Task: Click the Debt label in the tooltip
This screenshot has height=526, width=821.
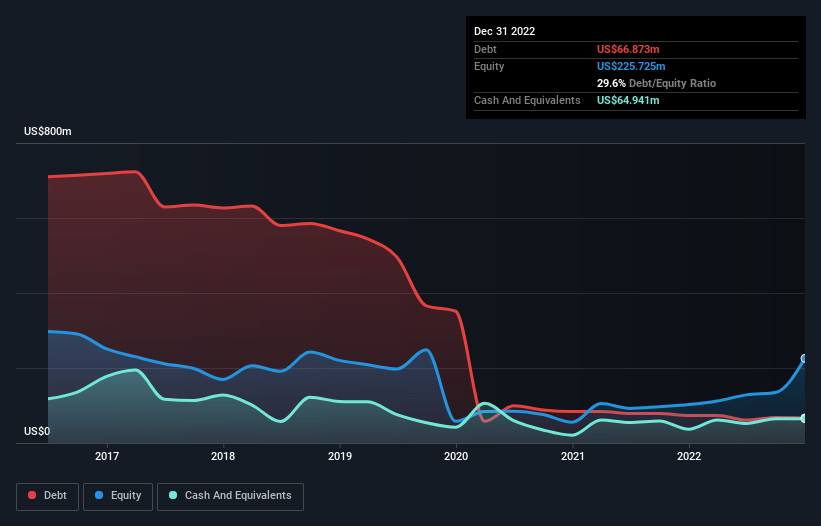Action: click(485, 49)
